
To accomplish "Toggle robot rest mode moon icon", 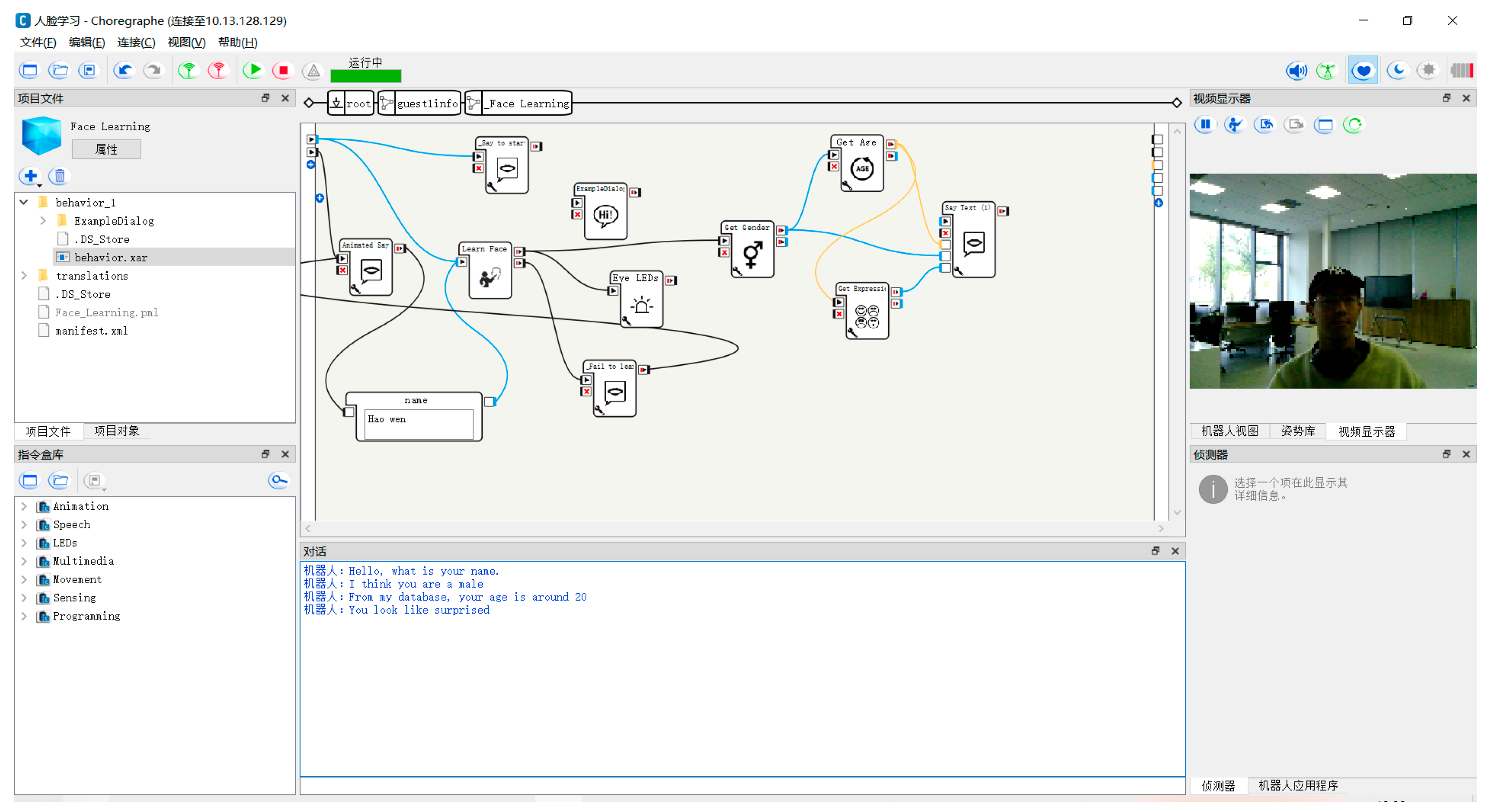I will pyautogui.click(x=1398, y=70).
